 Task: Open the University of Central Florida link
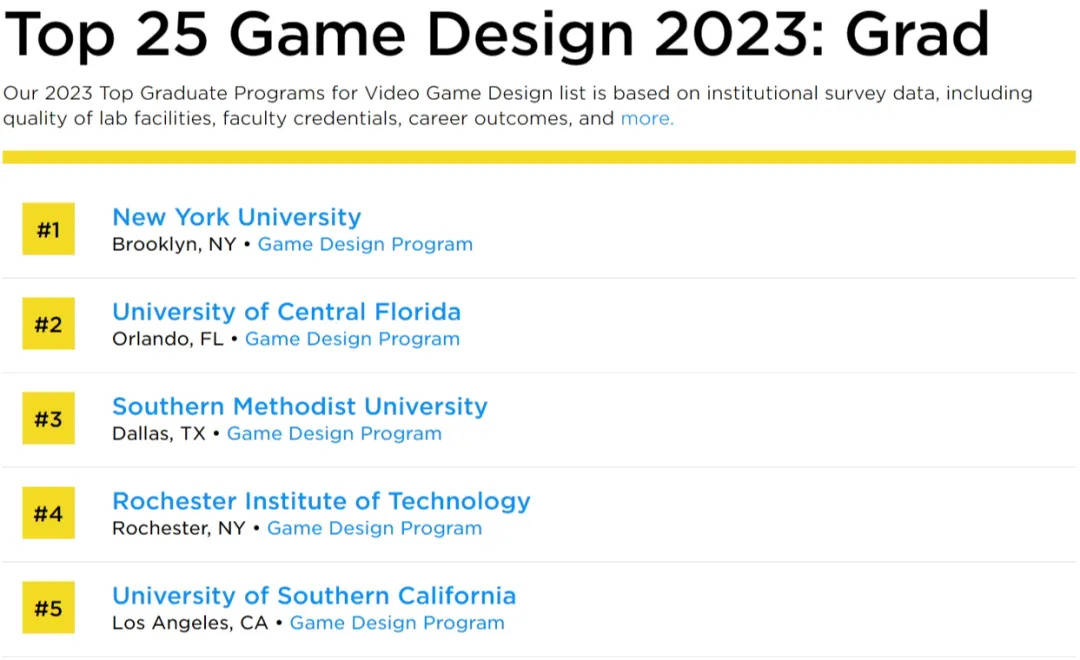[286, 311]
